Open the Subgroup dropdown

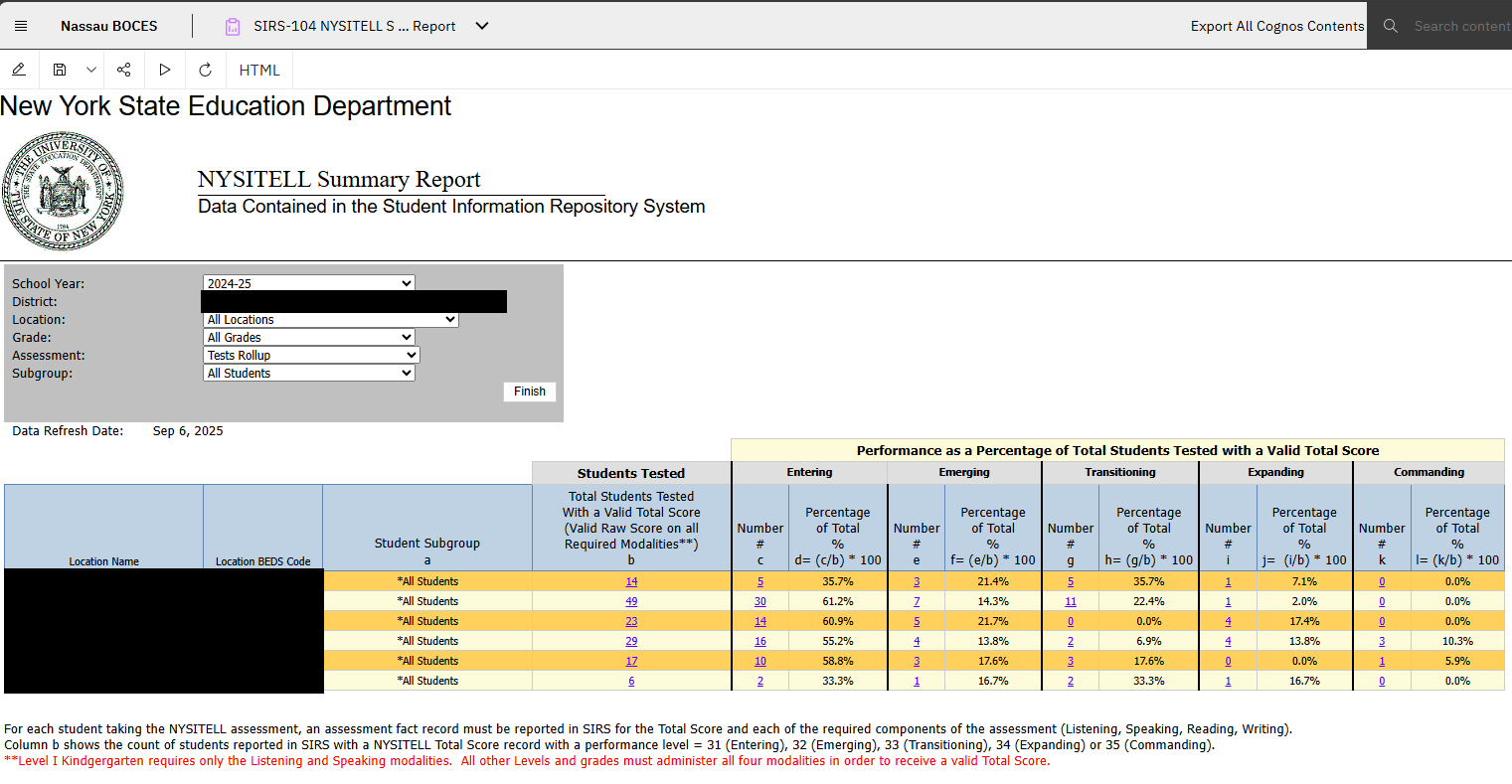[x=308, y=373]
